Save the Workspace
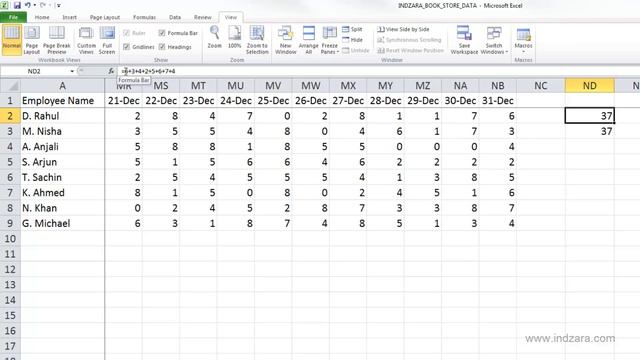The width and height of the screenshot is (640, 360). click(464, 40)
